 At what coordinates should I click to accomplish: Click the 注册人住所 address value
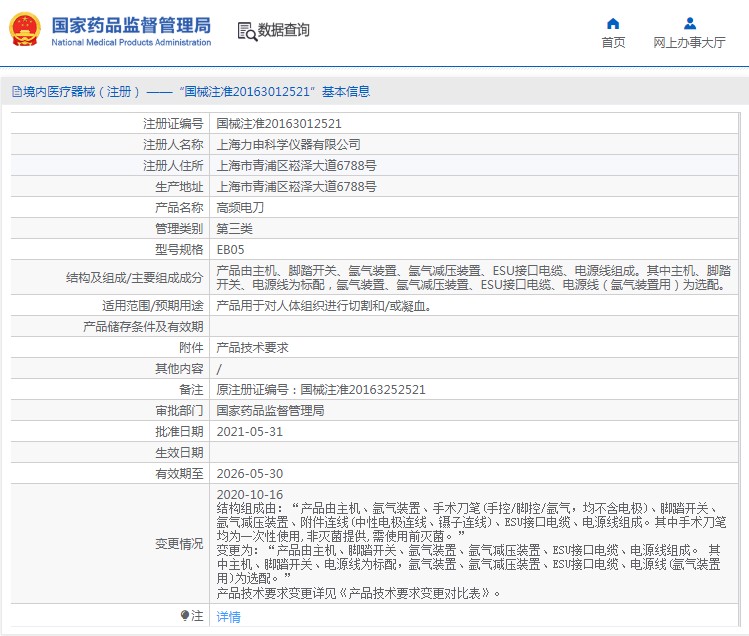tap(296, 166)
